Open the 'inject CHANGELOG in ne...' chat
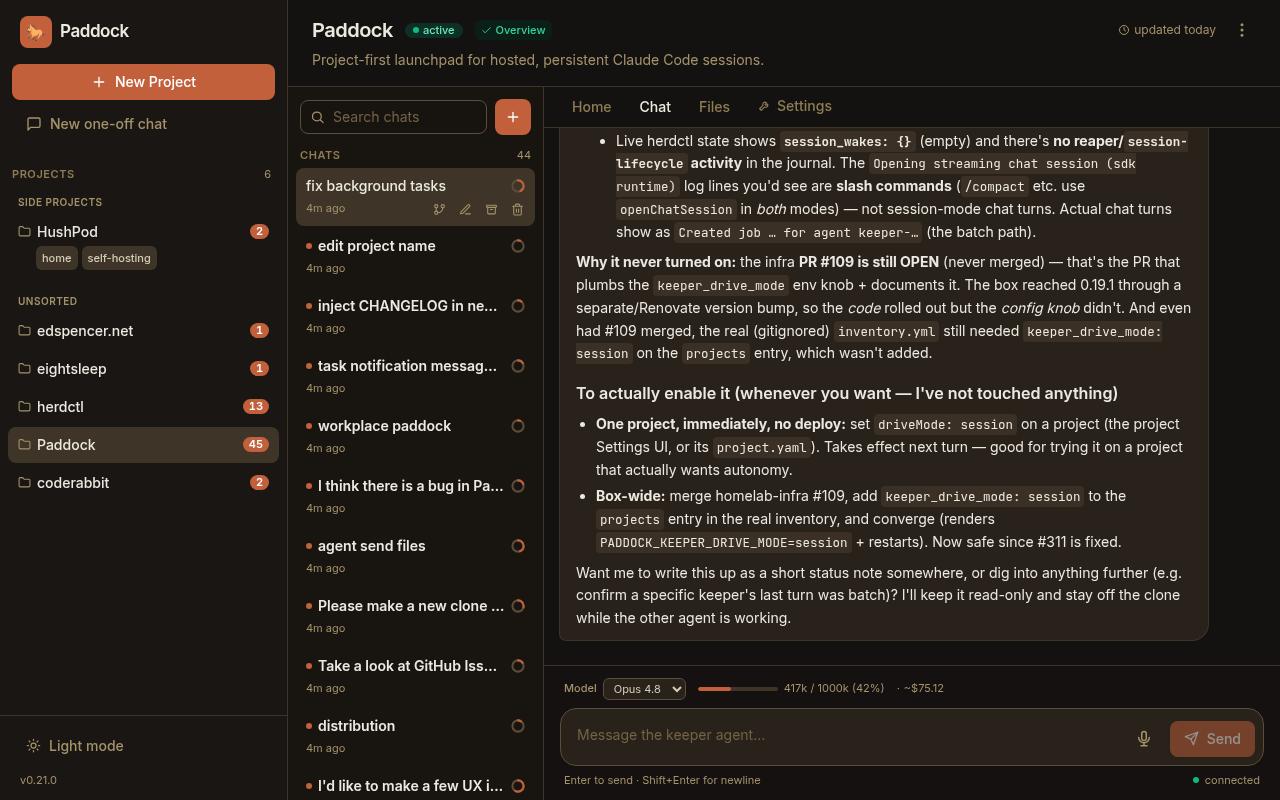 (415, 317)
